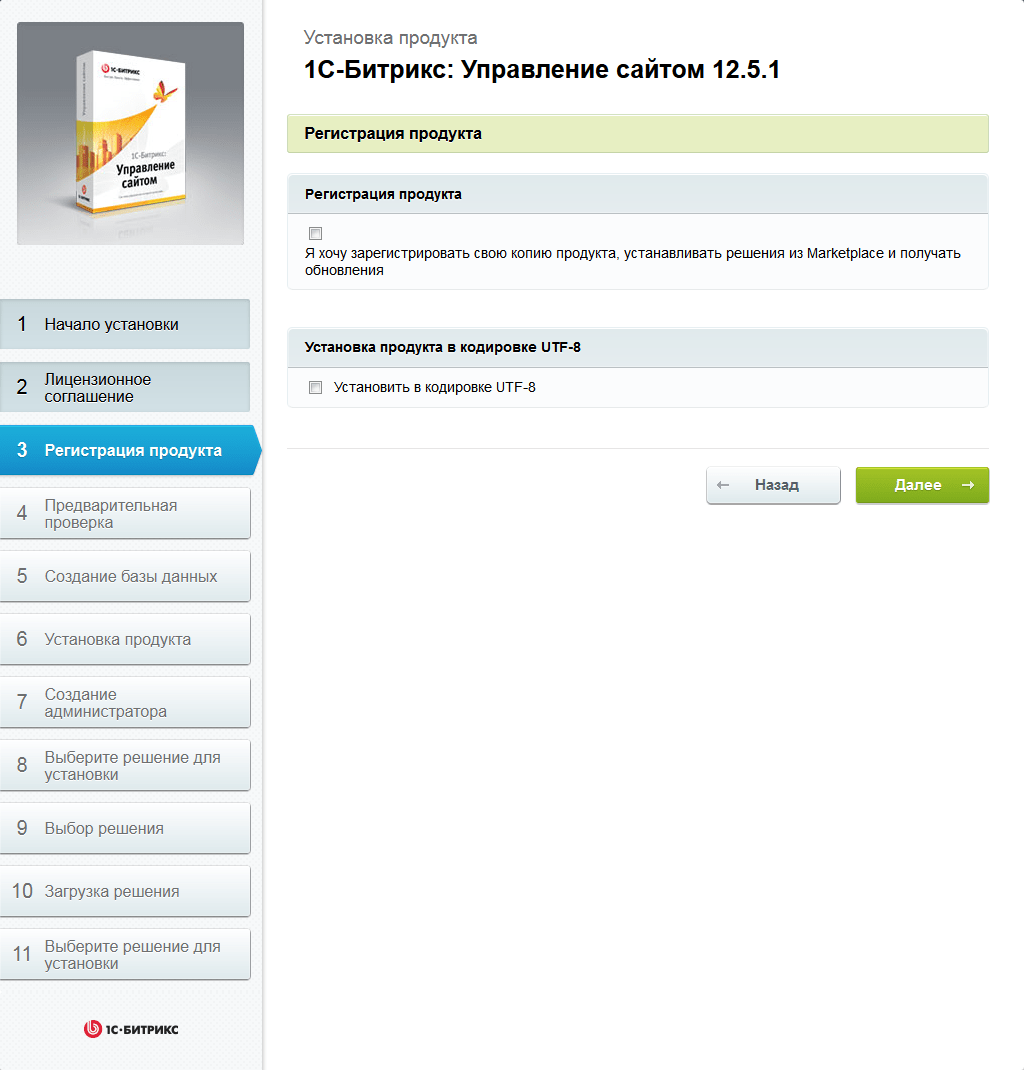Click the 1C-Bitrix logo at sidebar bottom
This screenshot has height=1070, width=1024.
pyautogui.click(x=131, y=1029)
